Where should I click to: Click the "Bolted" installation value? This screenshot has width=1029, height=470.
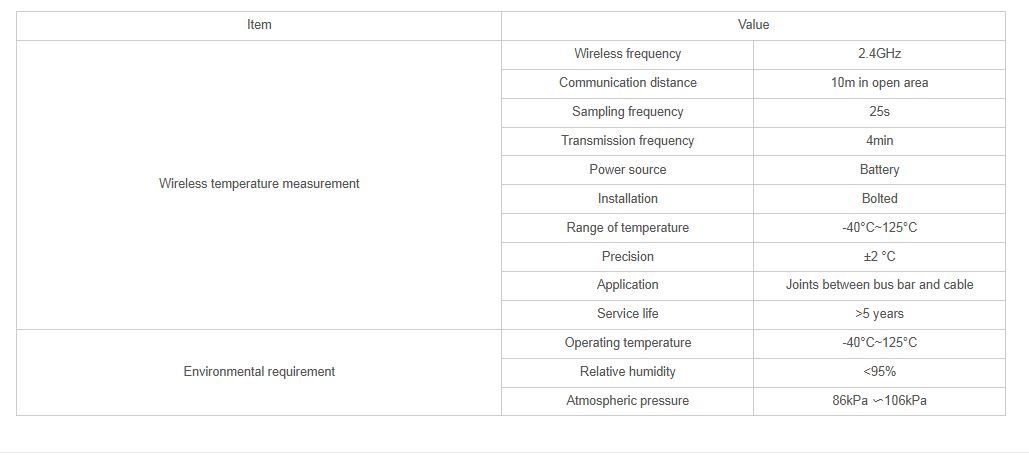click(879, 199)
